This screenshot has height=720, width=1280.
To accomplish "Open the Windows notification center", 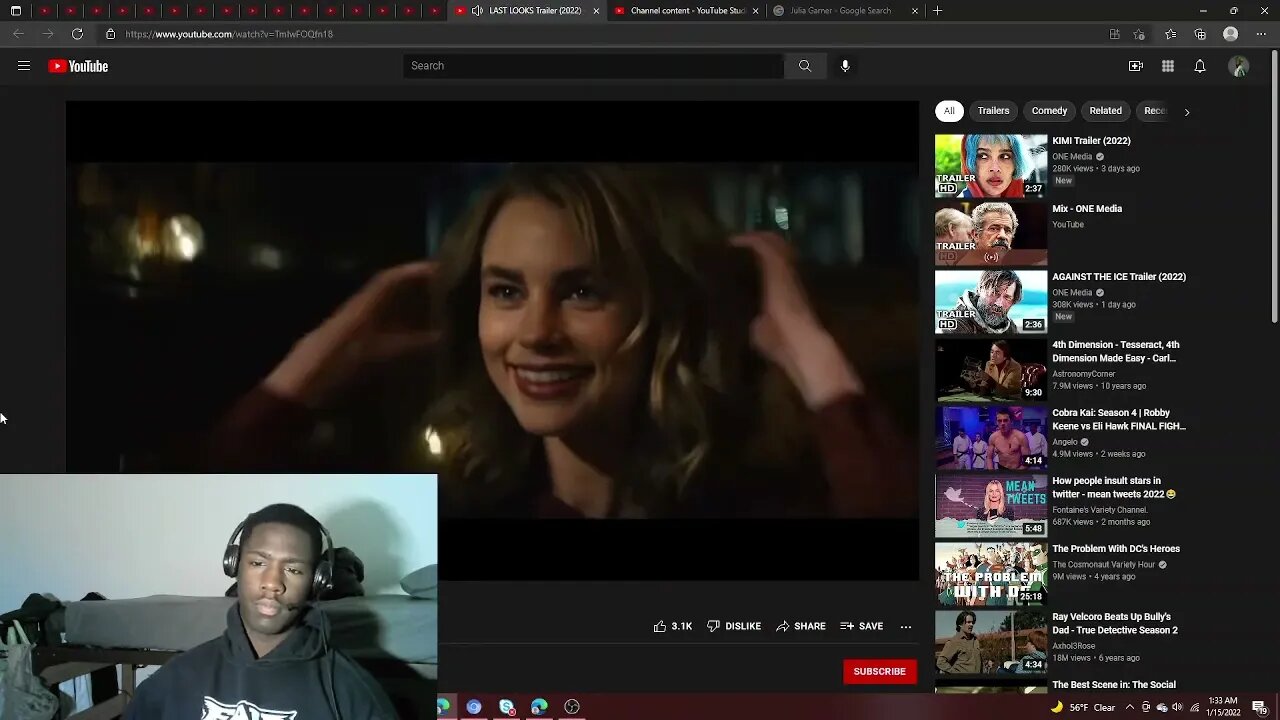I will (x=1259, y=707).
